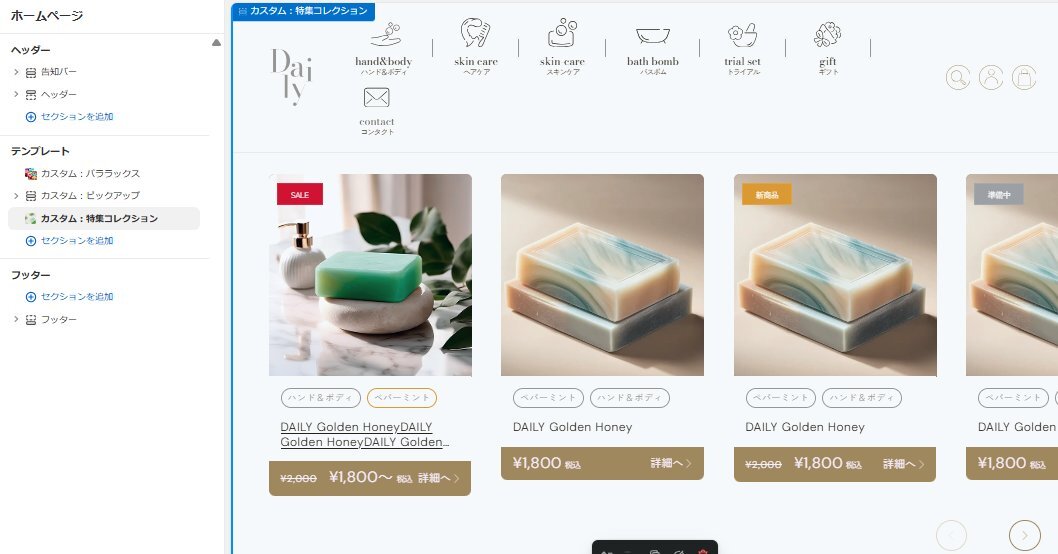Open the search magnifier icon

pyautogui.click(x=958, y=78)
